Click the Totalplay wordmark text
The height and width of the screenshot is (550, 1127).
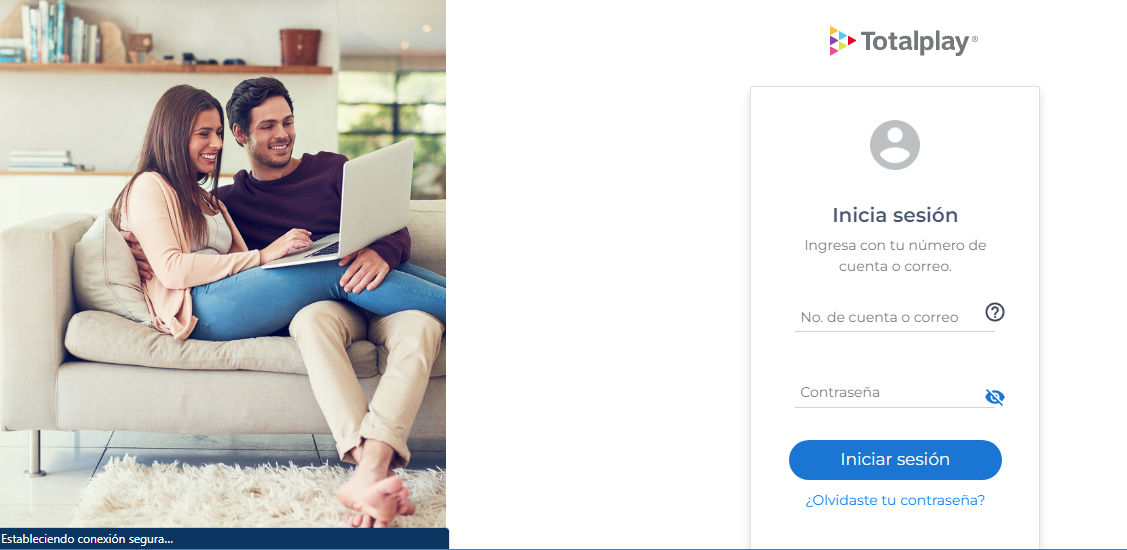coord(915,42)
